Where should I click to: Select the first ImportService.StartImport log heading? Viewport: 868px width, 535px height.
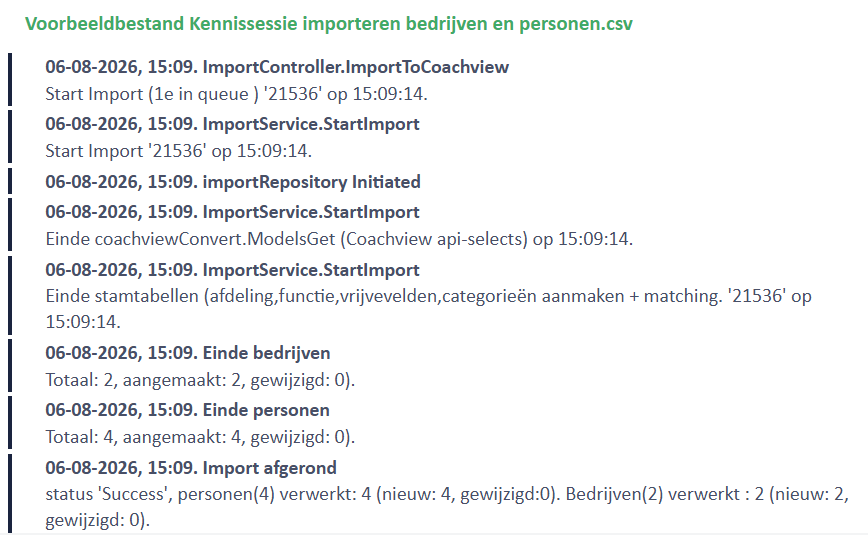232,124
